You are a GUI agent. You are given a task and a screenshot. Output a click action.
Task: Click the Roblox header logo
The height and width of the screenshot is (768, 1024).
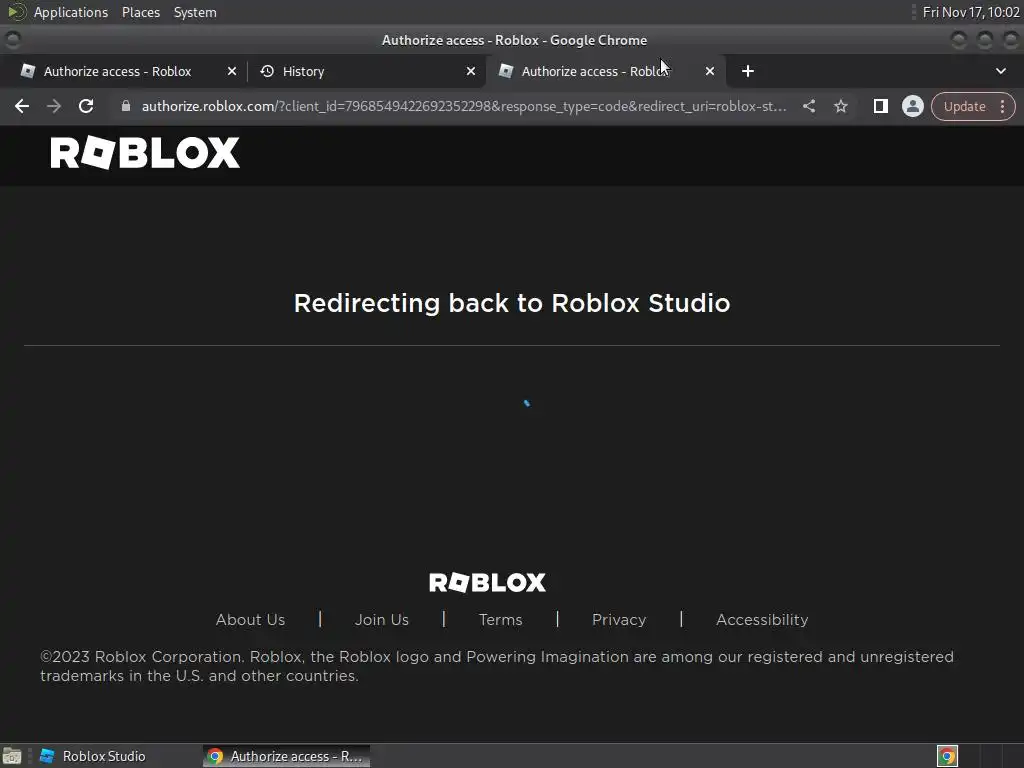145,153
